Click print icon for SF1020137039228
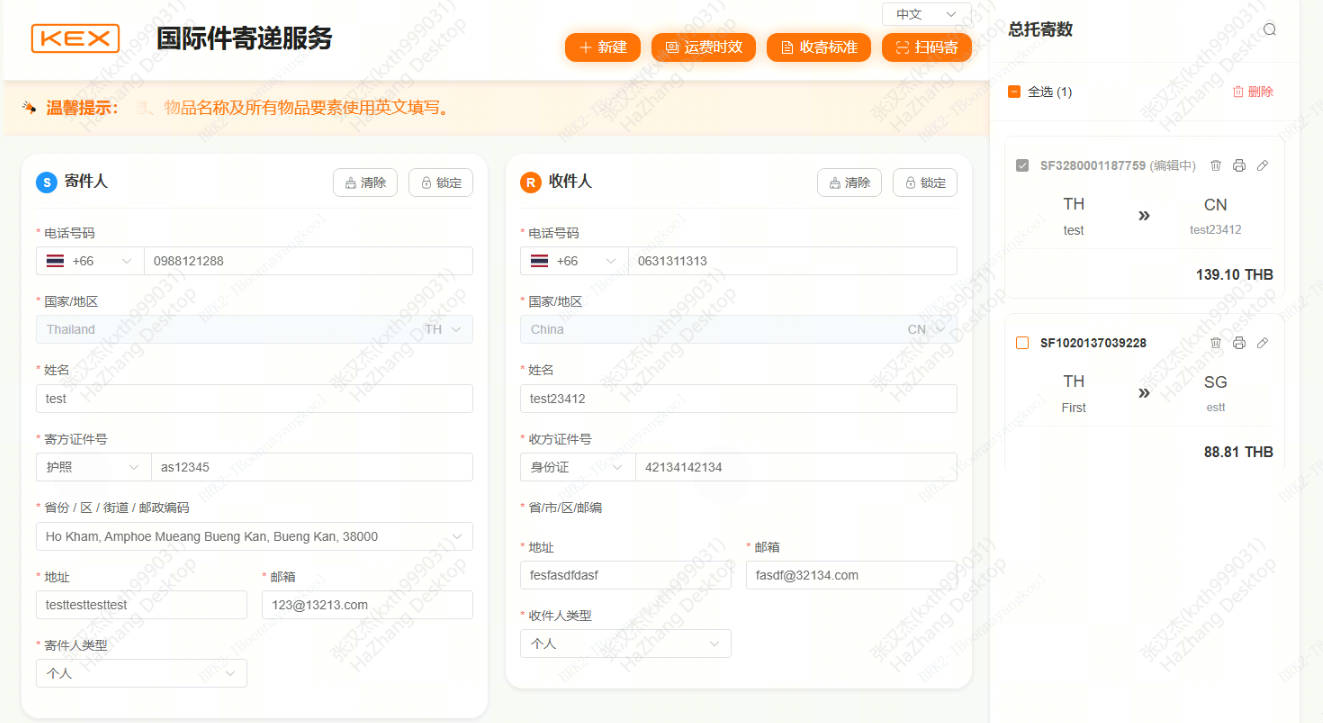Image resolution: width=1323 pixels, height=723 pixels. point(1239,343)
